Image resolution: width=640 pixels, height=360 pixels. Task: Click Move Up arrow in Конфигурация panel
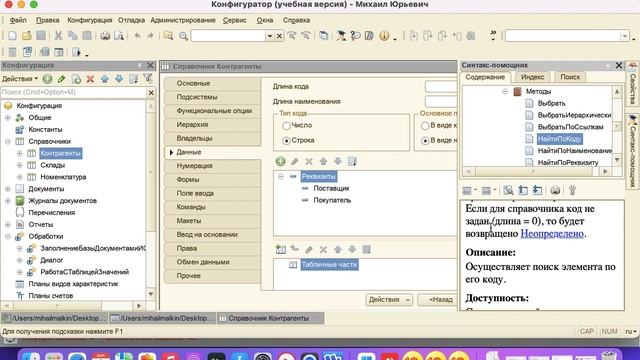104,79
